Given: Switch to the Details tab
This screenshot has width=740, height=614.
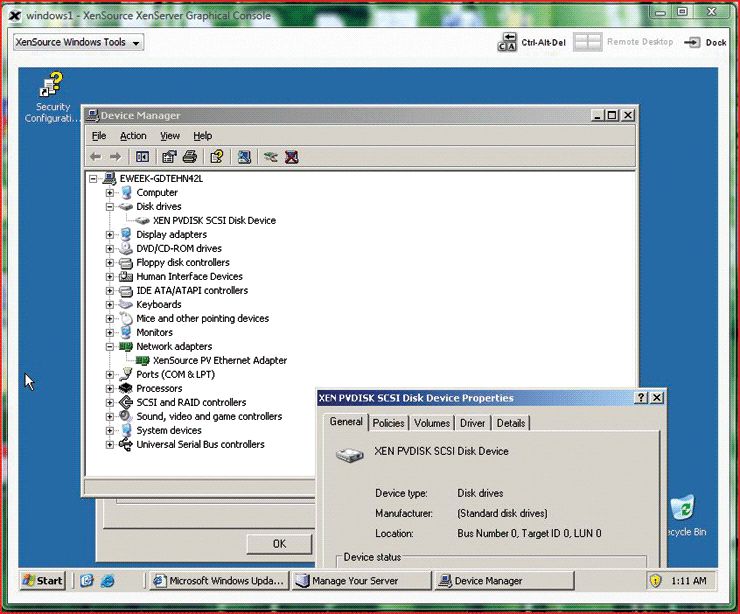Looking at the screenshot, I should tap(511, 423).
